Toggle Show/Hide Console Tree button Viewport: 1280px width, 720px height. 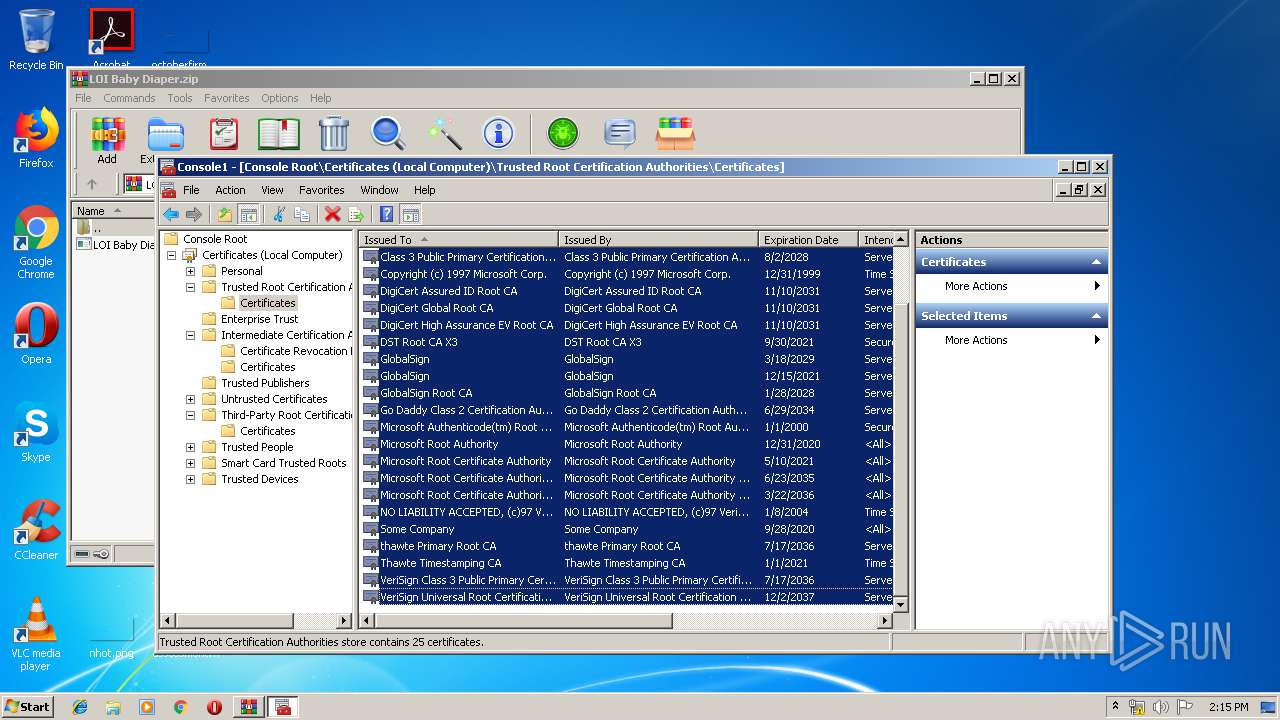(x=249, y=214)
